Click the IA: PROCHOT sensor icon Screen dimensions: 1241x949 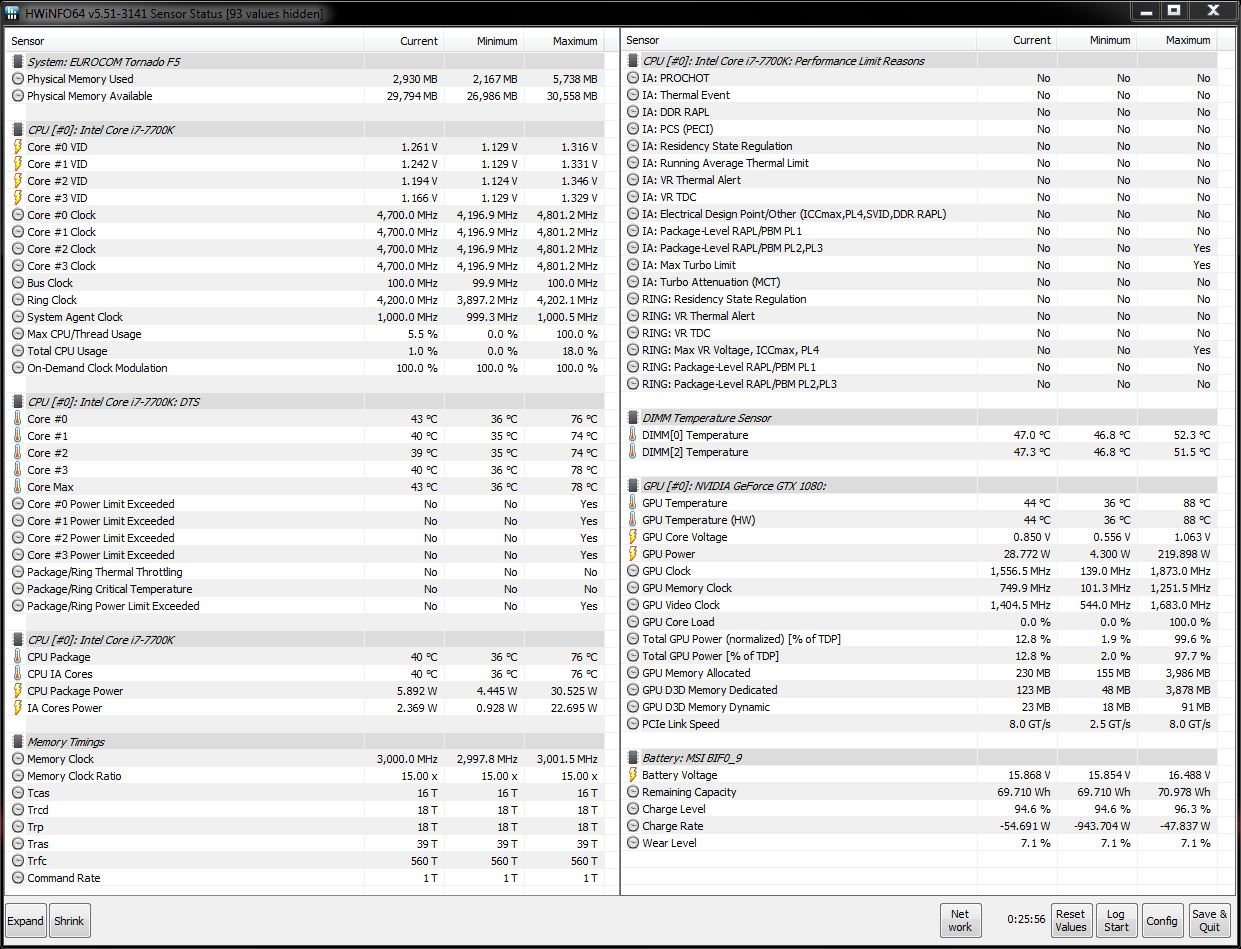(633, 78)
